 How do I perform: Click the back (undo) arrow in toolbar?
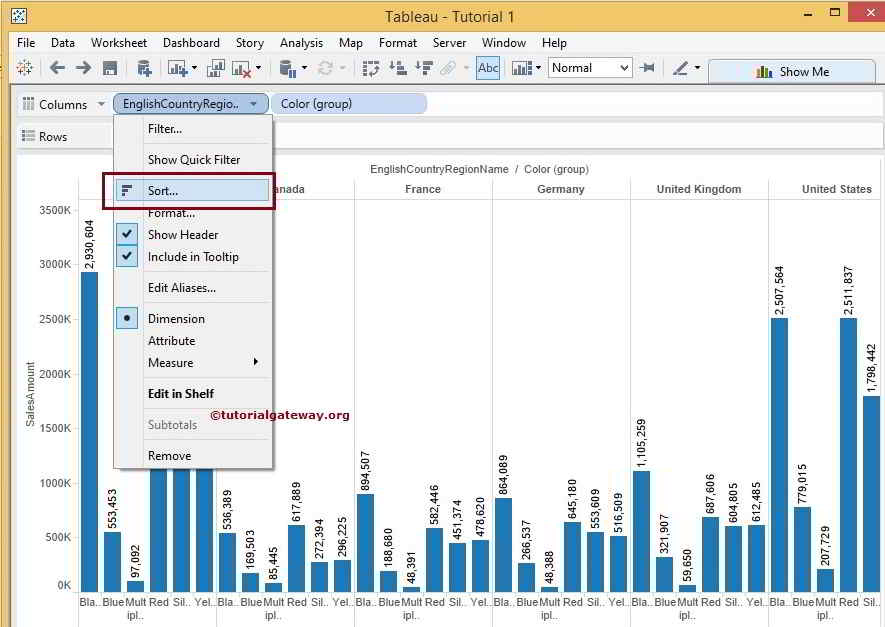point(57,68)
